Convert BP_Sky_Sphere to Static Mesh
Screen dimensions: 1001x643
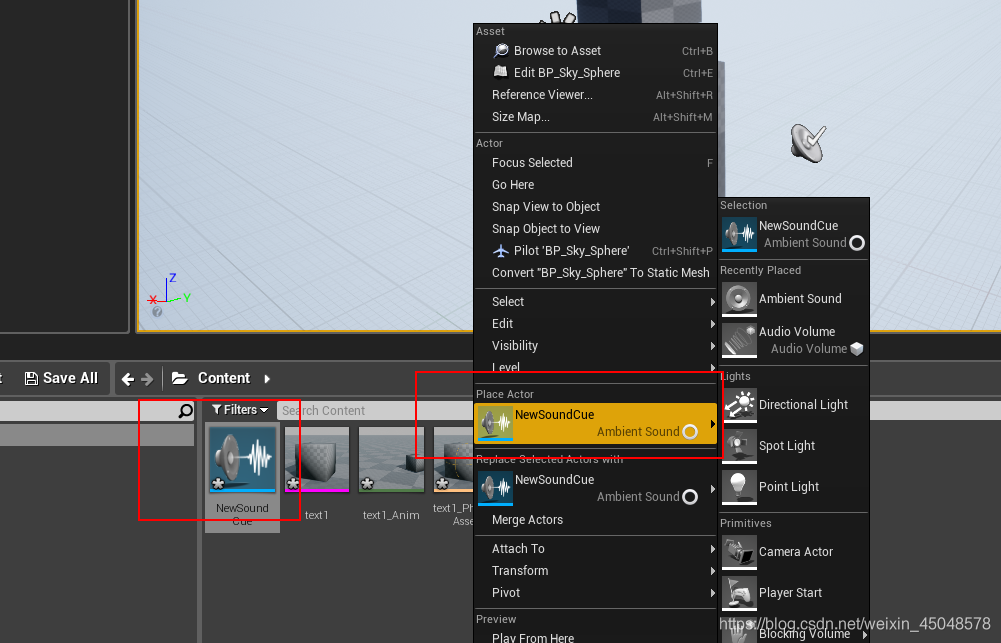pos(595,273)
